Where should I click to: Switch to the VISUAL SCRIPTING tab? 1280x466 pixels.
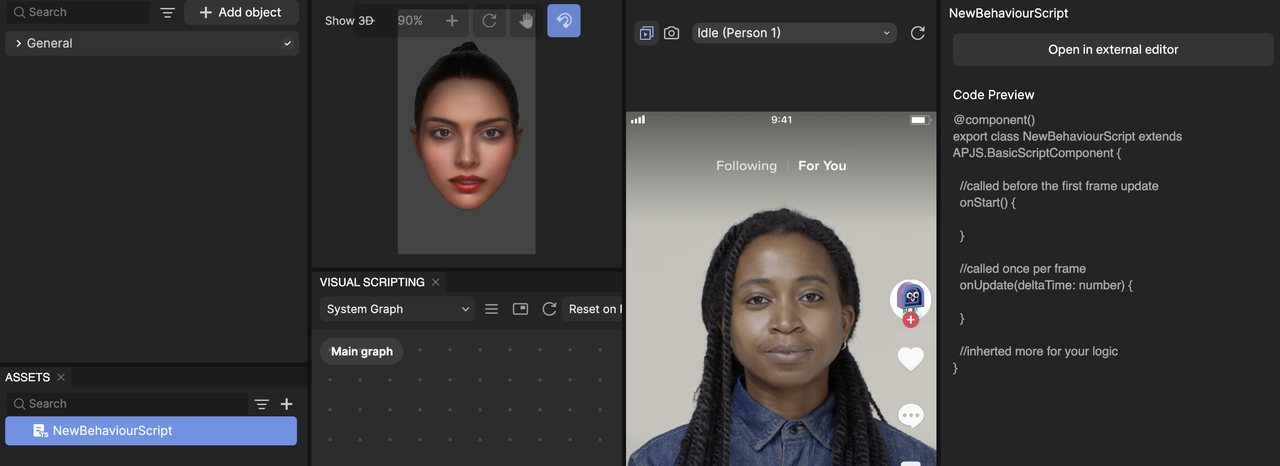pos(372,282)
